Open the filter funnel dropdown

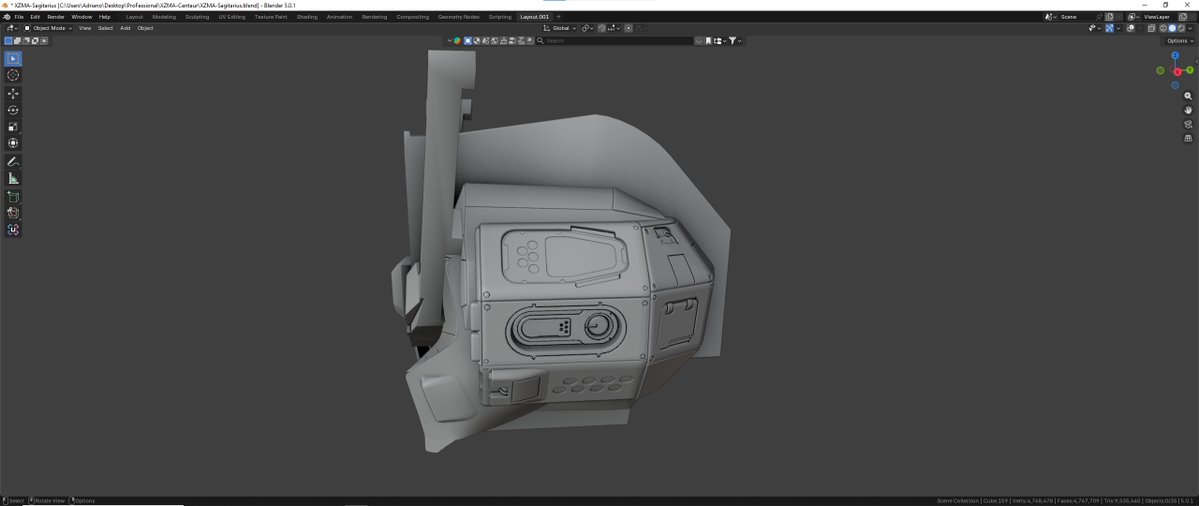(x=736, y=41)
